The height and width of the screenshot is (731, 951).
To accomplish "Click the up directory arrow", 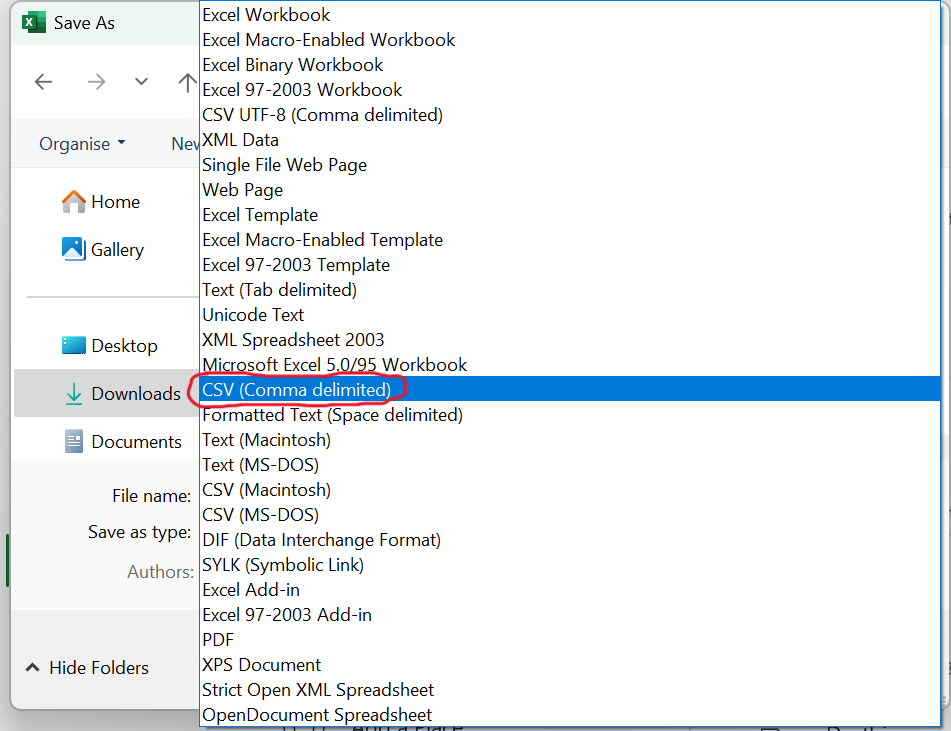I will [x=187, y=82].
